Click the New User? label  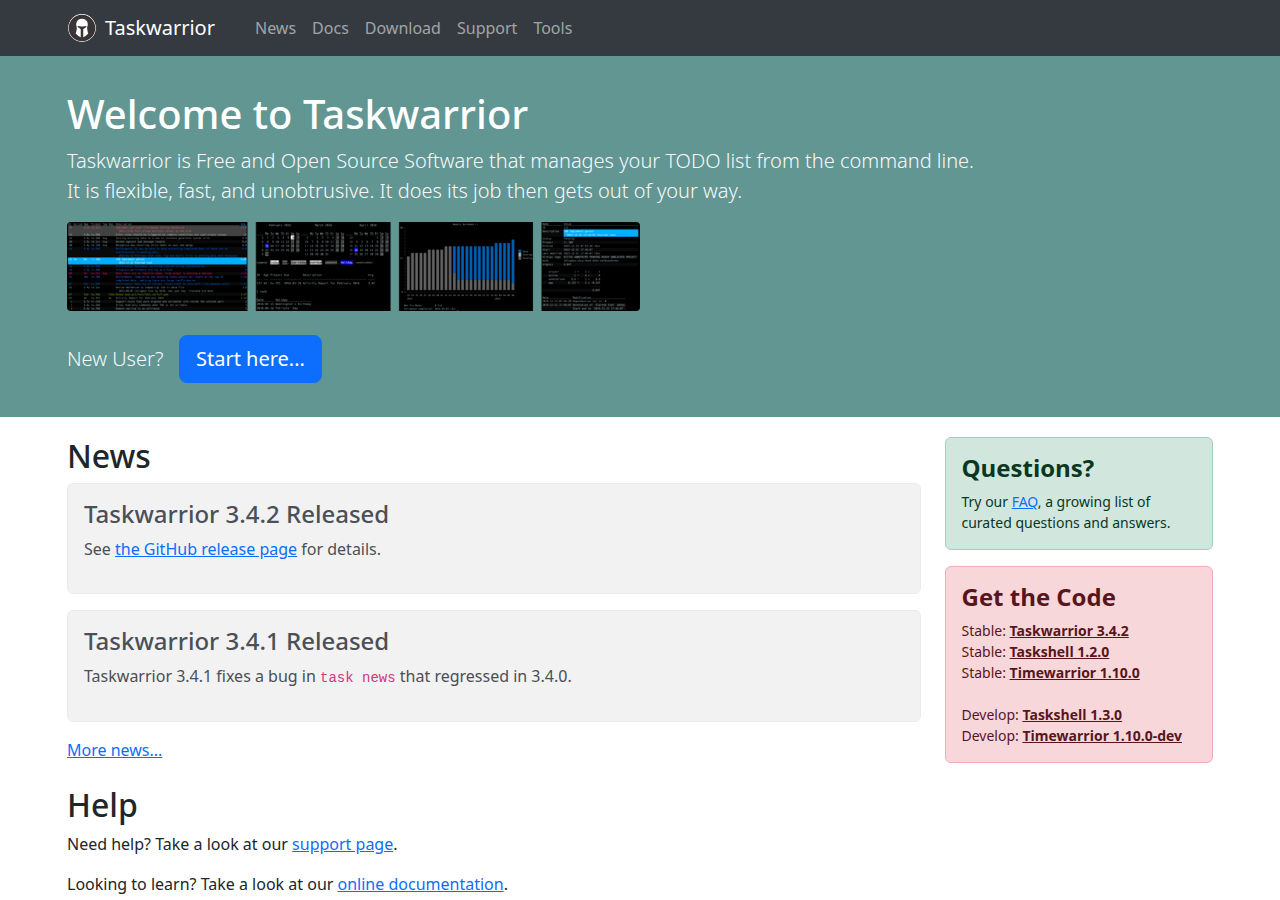(x=115, y=359)
